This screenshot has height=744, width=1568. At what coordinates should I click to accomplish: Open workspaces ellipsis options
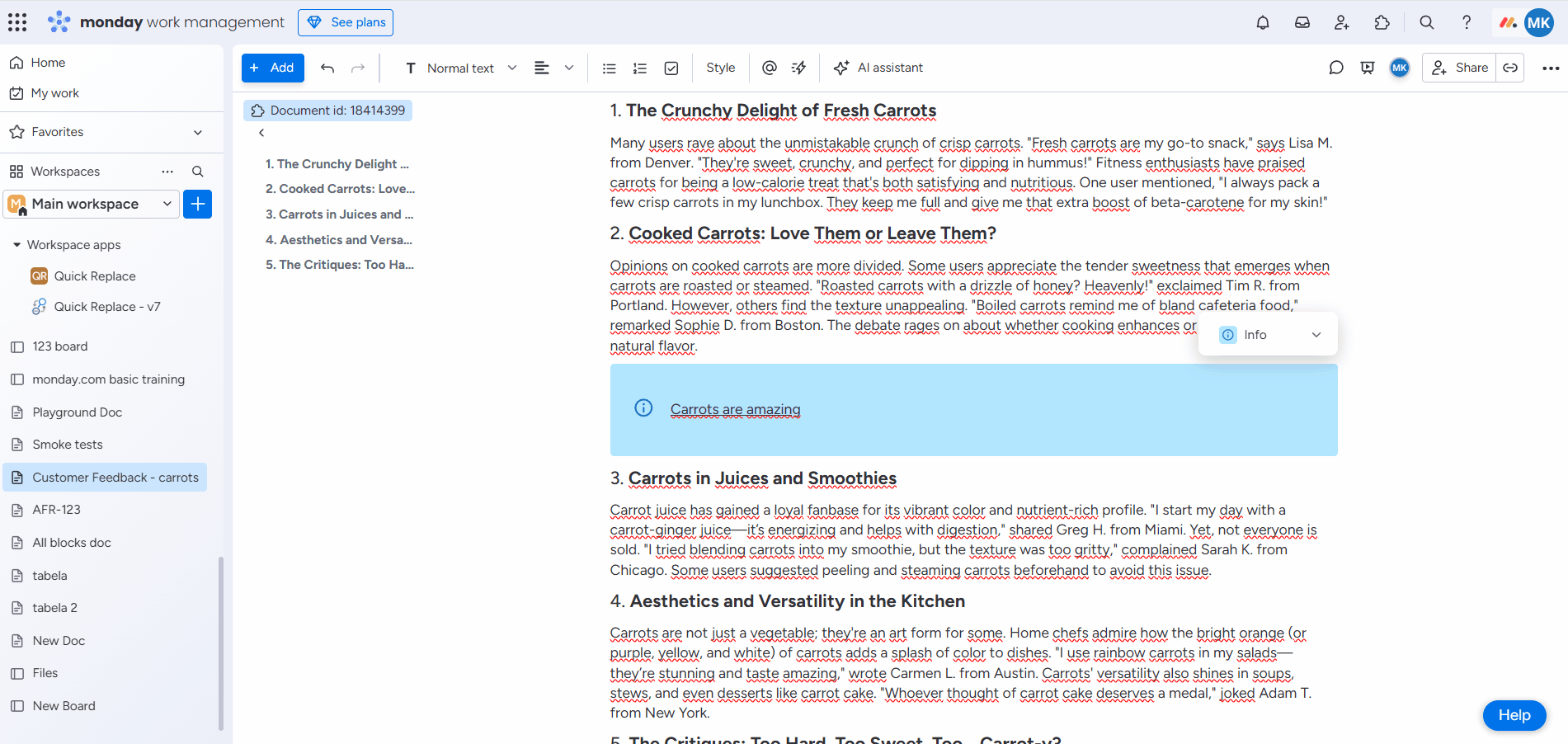click(x=167, y=172)
